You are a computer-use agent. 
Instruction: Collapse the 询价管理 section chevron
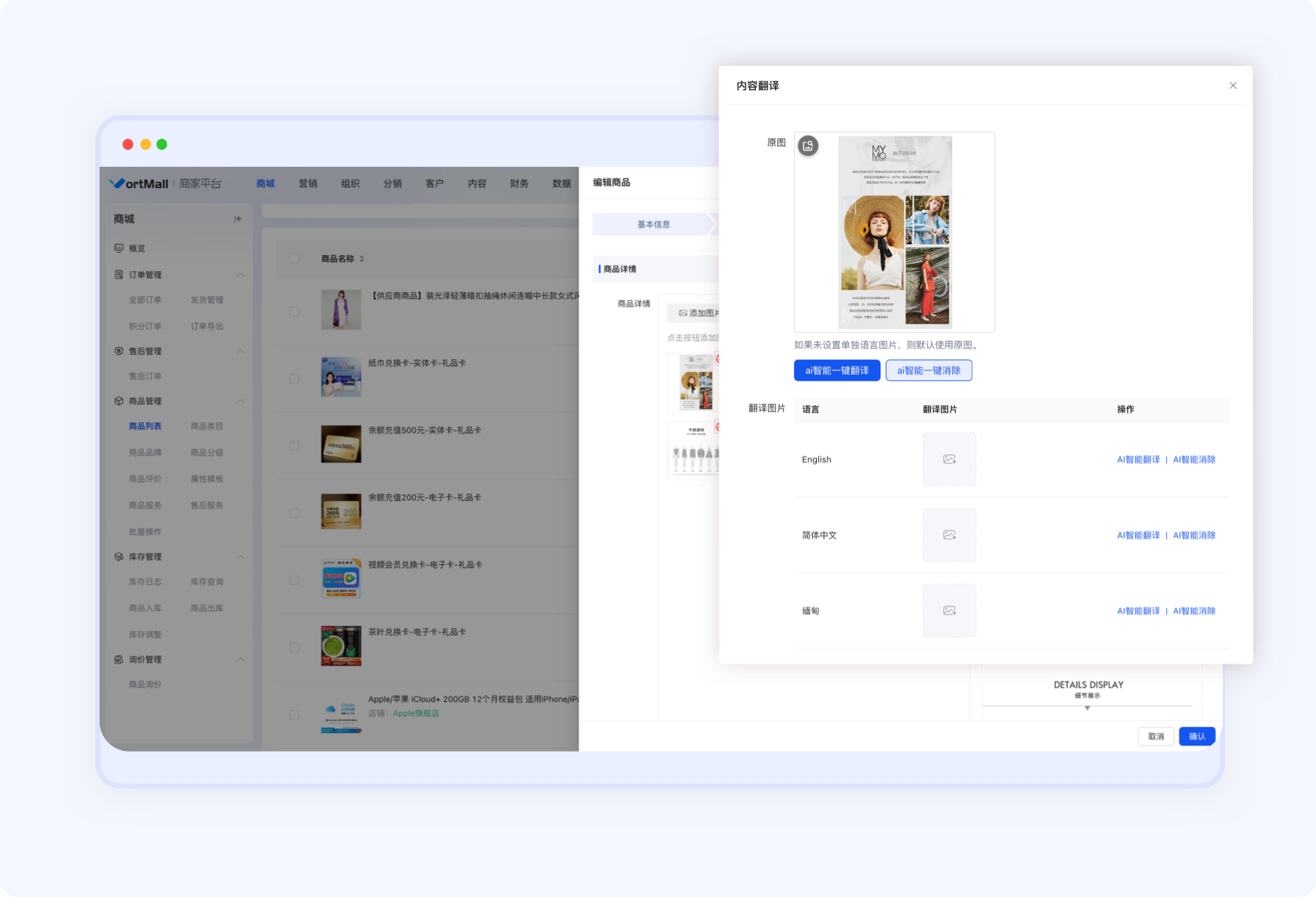240,659
